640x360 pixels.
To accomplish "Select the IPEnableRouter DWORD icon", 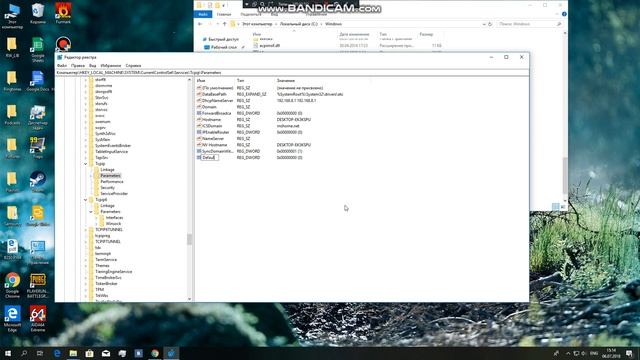I will (199, 132).
